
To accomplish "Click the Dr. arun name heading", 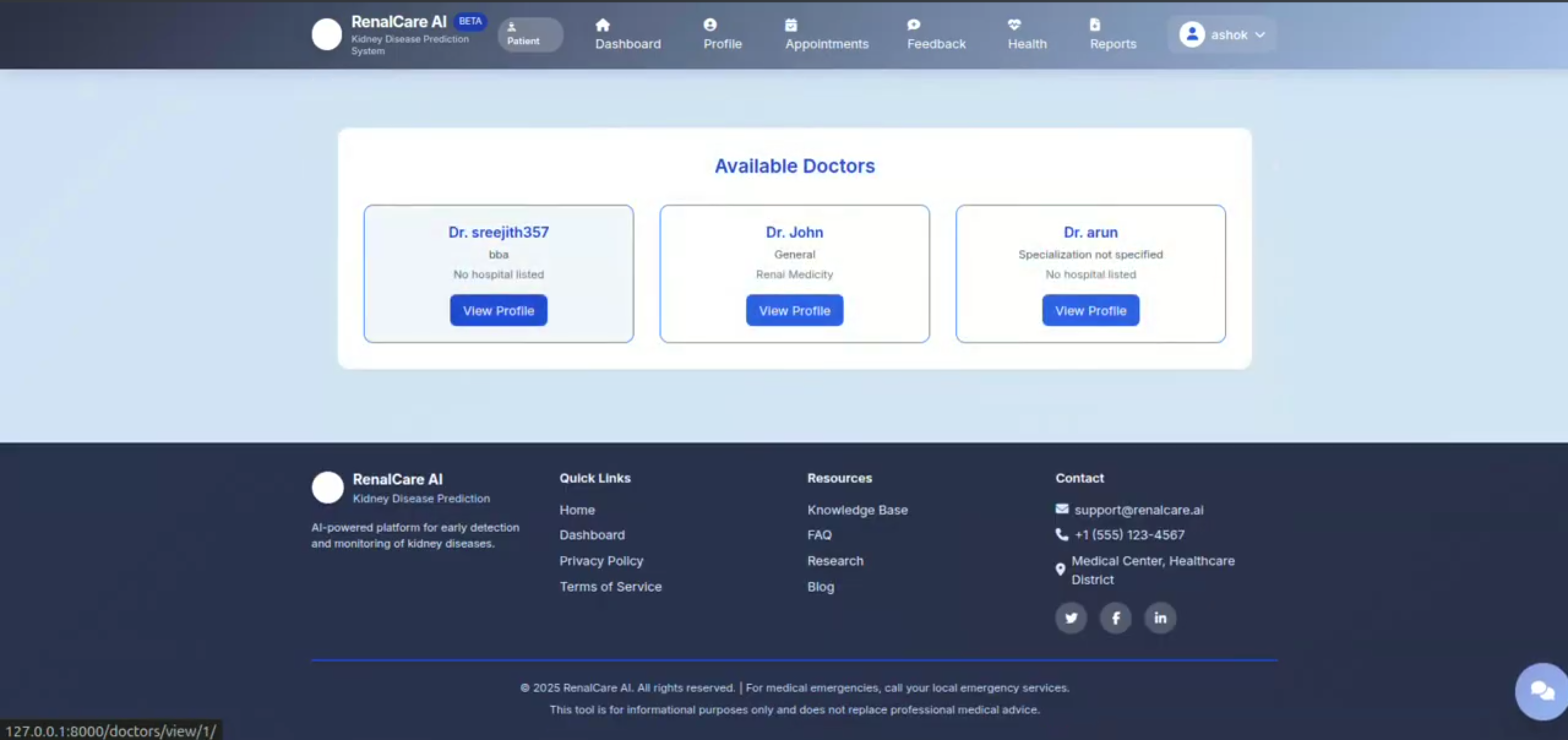I will (x=1090, y=232).
